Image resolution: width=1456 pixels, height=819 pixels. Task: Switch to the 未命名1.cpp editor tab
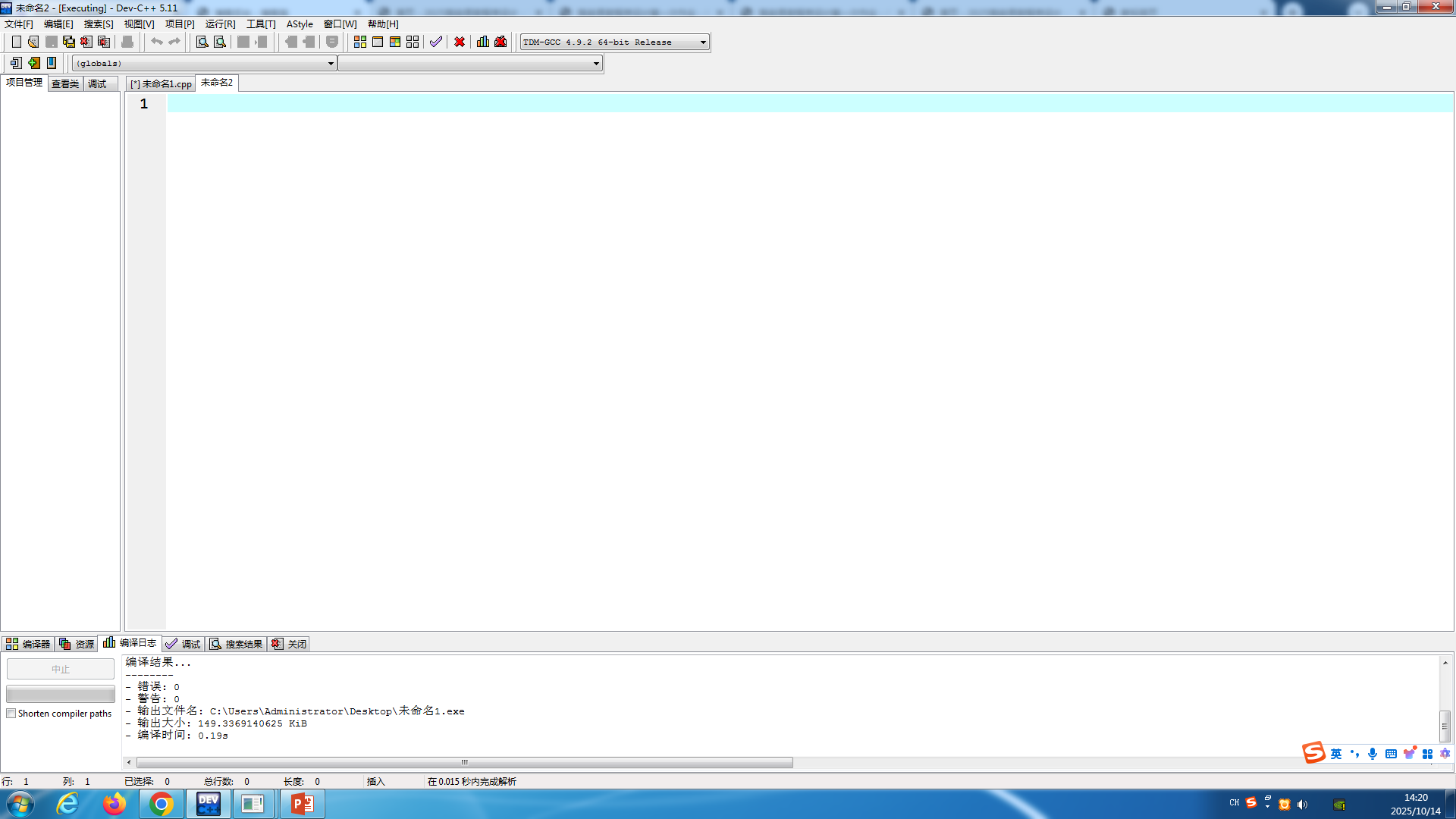coord(162,84)
